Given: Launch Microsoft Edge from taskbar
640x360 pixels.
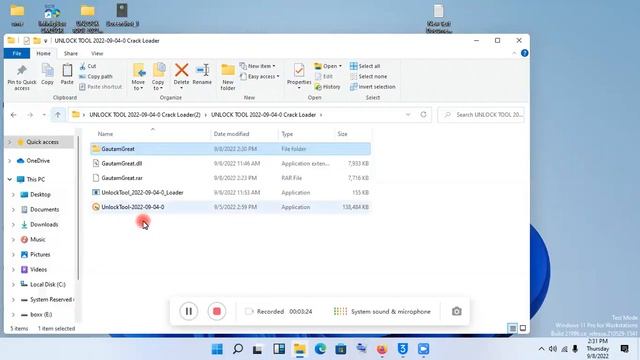Looking at the screenshot, I should tap(320, 349).
